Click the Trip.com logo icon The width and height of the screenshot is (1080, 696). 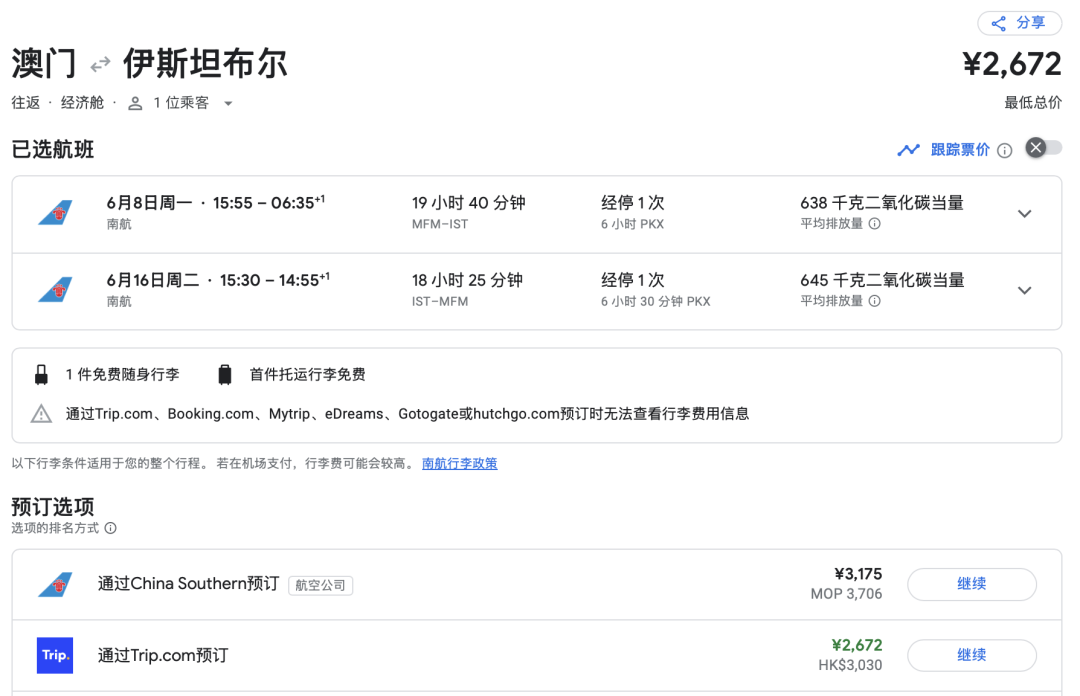(54, 655)
